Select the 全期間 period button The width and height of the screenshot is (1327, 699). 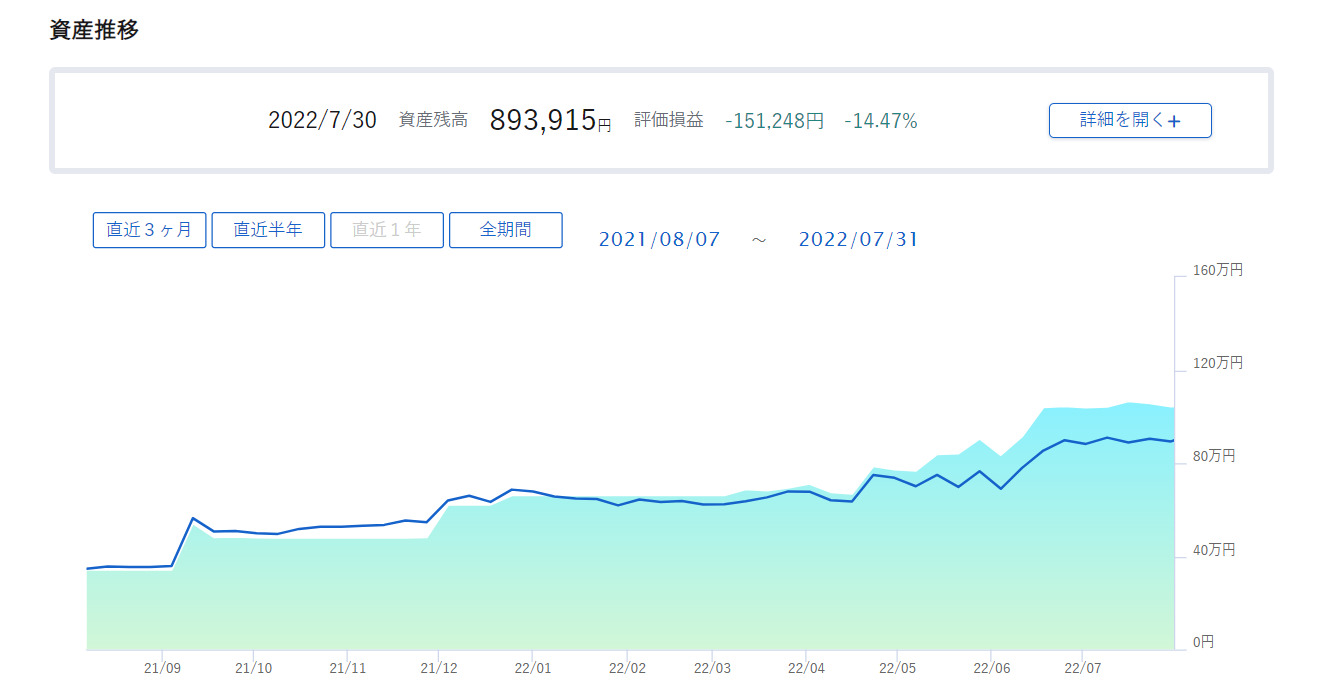point(506,230)
